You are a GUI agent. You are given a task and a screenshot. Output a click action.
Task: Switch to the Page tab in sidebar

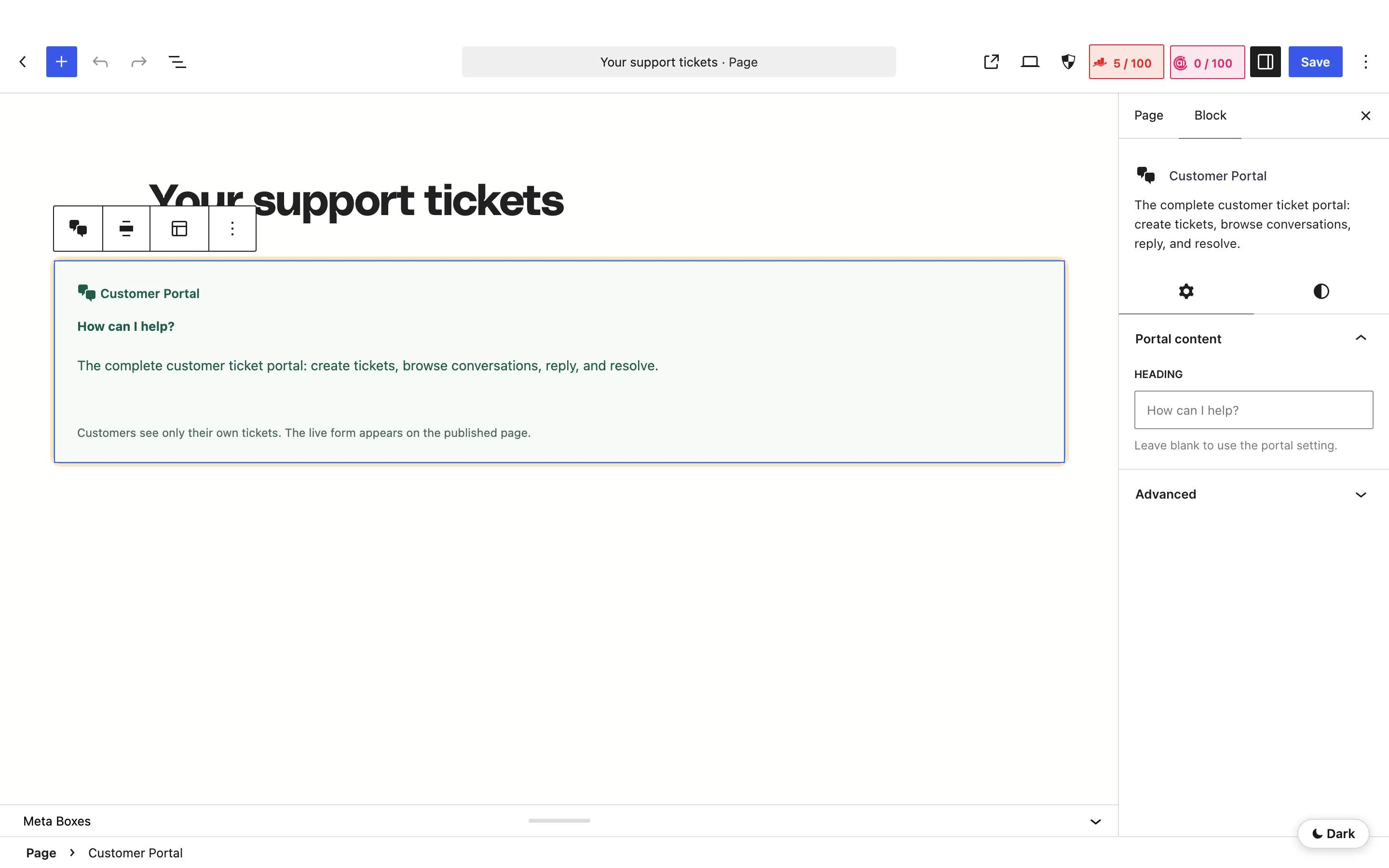1148,115
